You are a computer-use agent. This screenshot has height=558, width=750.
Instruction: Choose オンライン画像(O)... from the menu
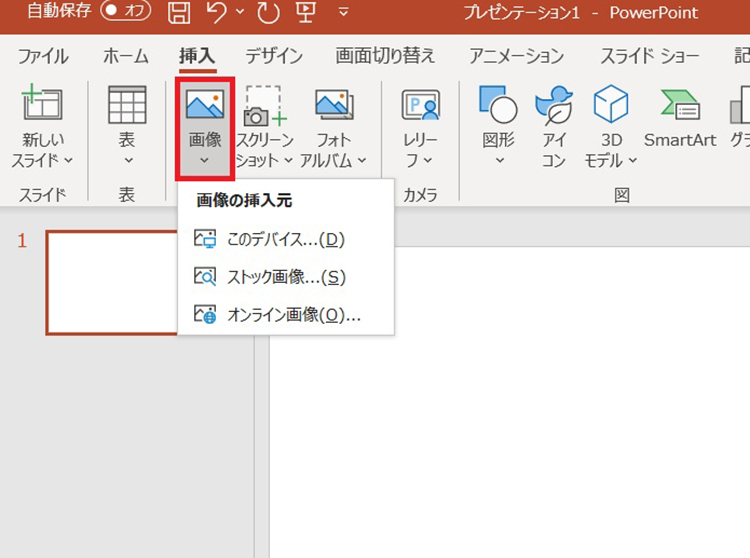point(286,314)
